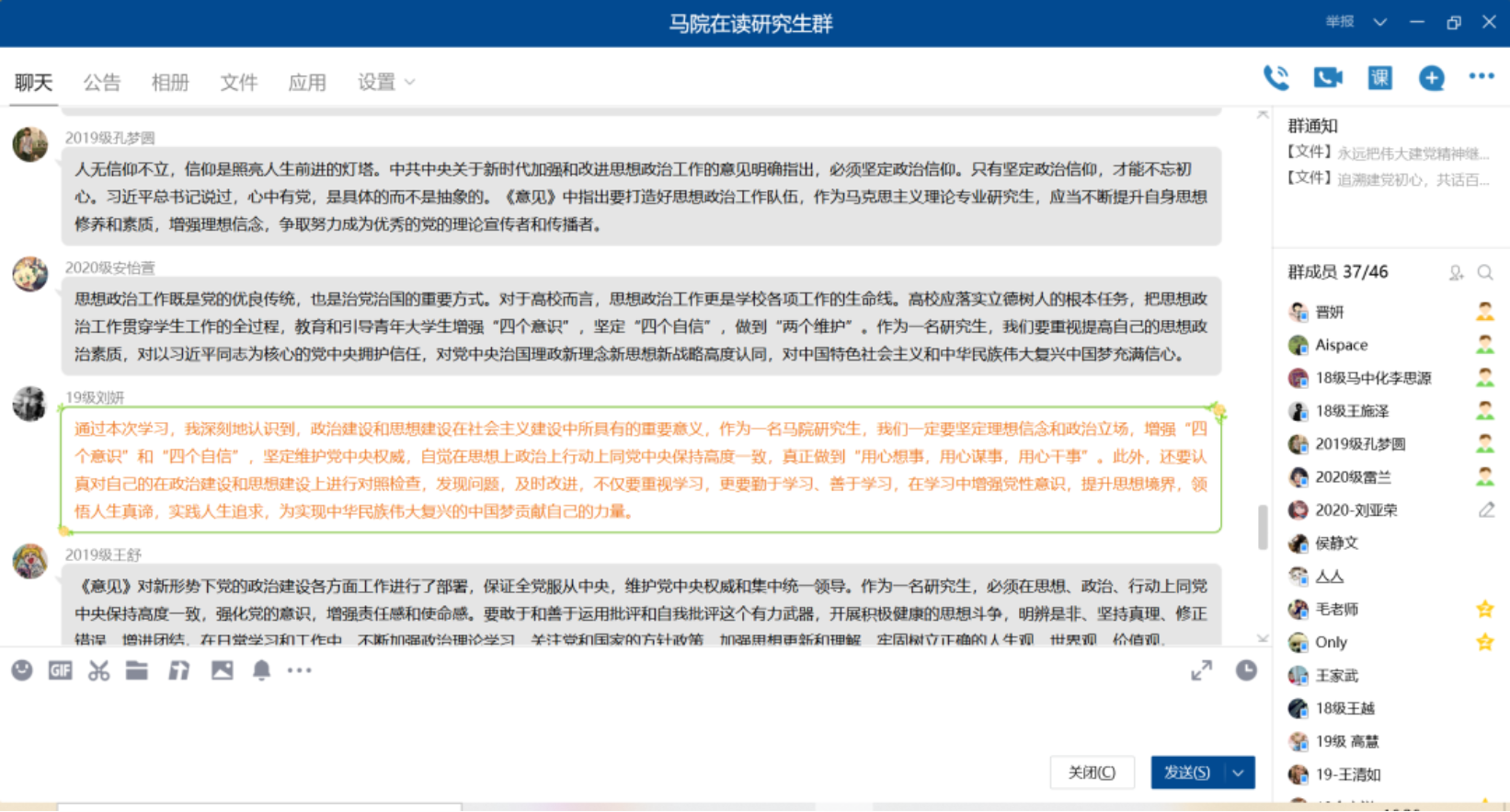Click the plus icon to invite members
Screen dimensions: 1510x812
[x=1431, y=78]
